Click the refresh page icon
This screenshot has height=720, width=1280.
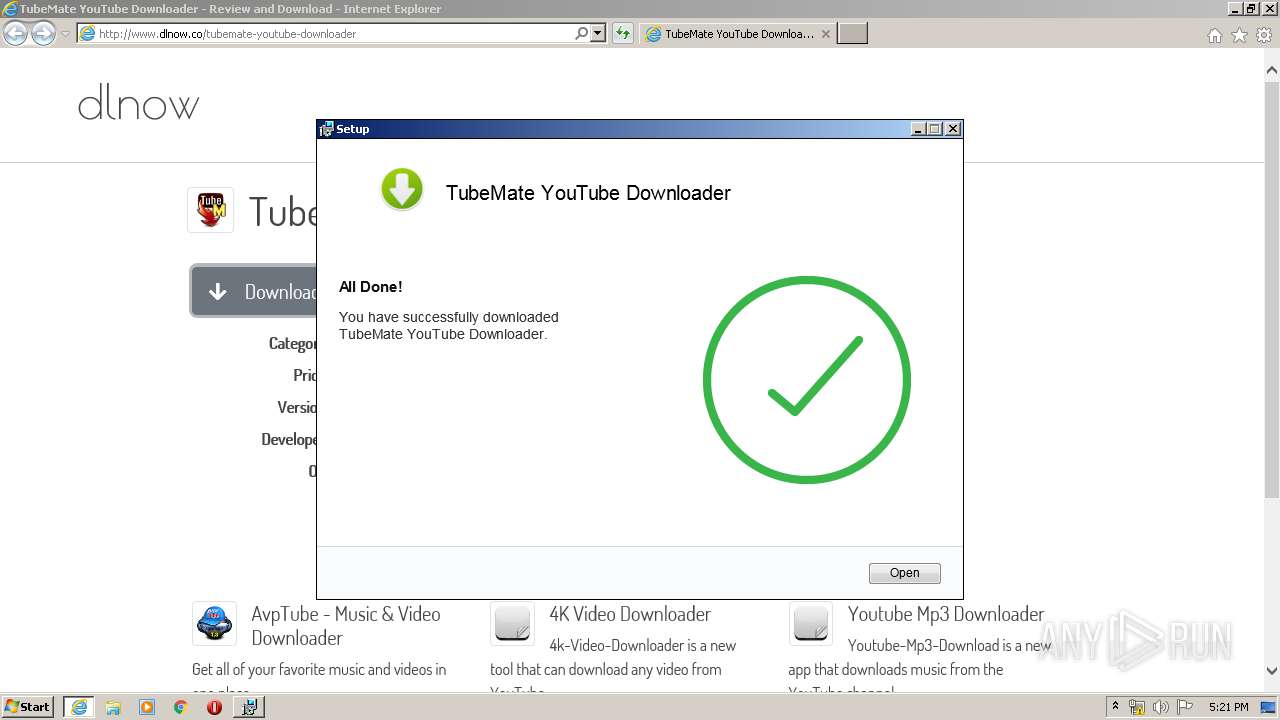tap(622, 33)
